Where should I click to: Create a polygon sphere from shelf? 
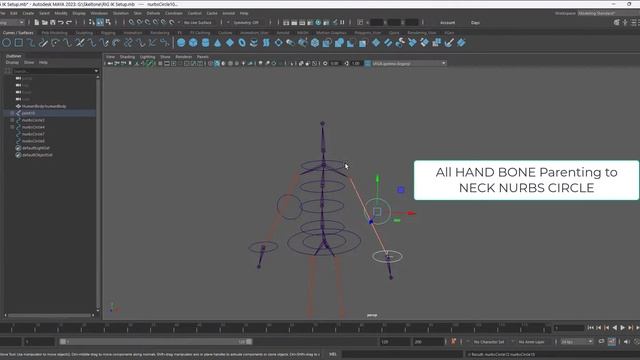(181, 42)
